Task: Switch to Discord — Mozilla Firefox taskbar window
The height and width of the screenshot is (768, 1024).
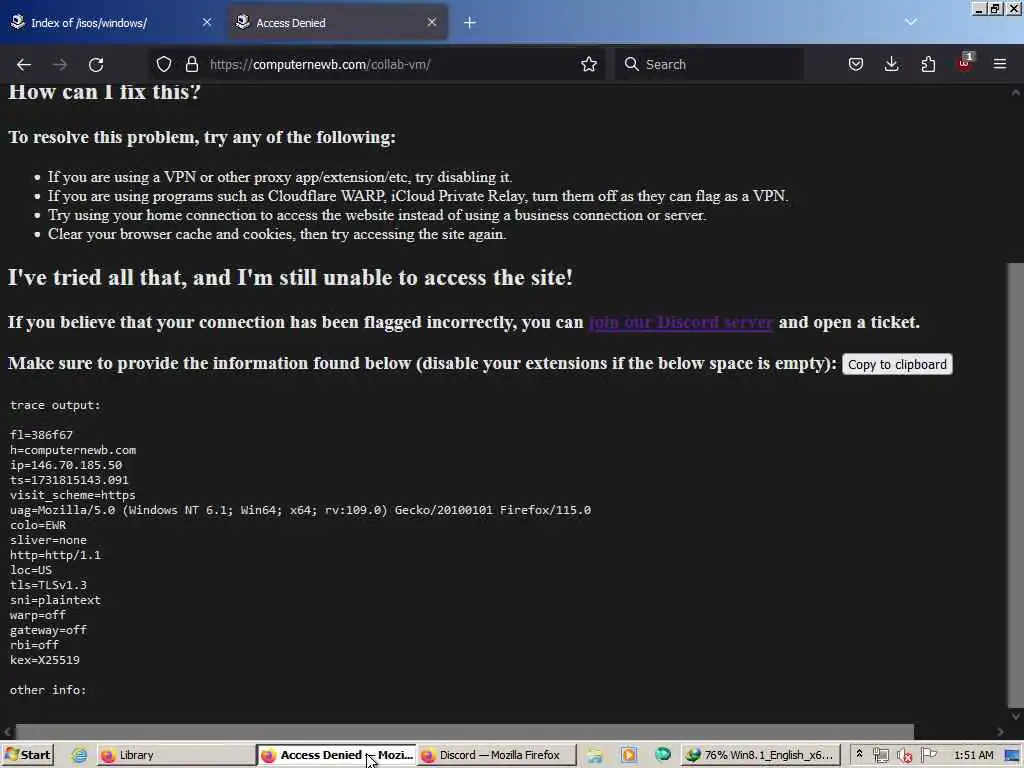Action: 498,755
